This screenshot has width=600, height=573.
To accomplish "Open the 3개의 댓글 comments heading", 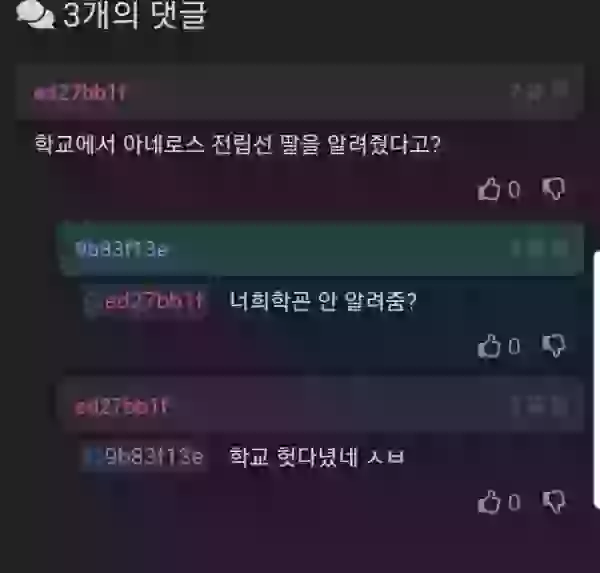I will pos(135,15).
